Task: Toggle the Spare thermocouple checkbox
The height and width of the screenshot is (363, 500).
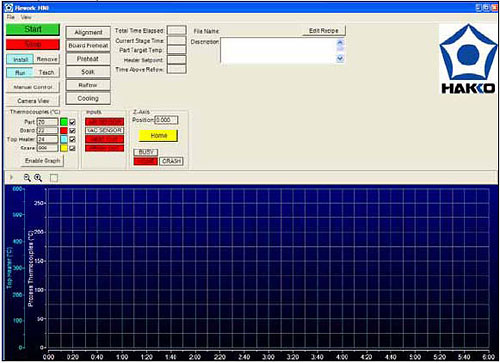Action: coord(72,148)
